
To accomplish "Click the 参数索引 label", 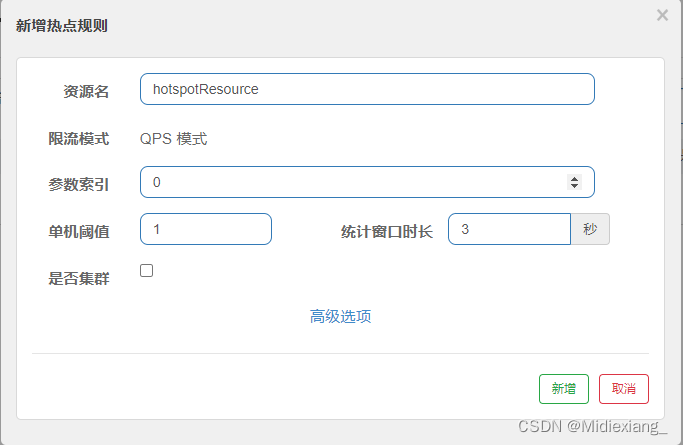I will pyautogui.click(x=78, y=185).
